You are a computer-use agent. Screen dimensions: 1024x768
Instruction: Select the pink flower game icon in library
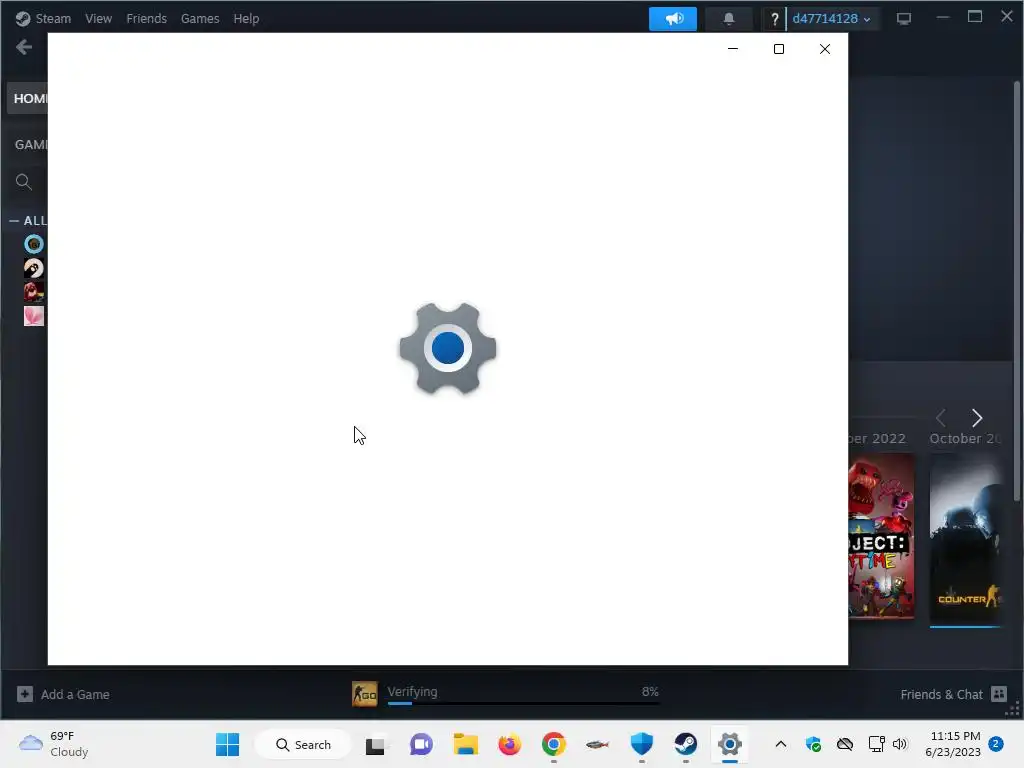34,316
